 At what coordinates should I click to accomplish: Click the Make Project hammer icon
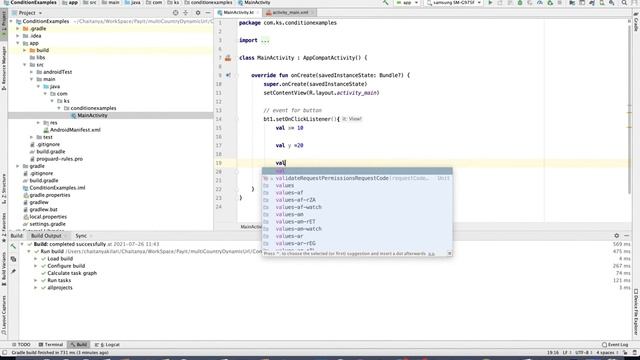click(385, 2)
